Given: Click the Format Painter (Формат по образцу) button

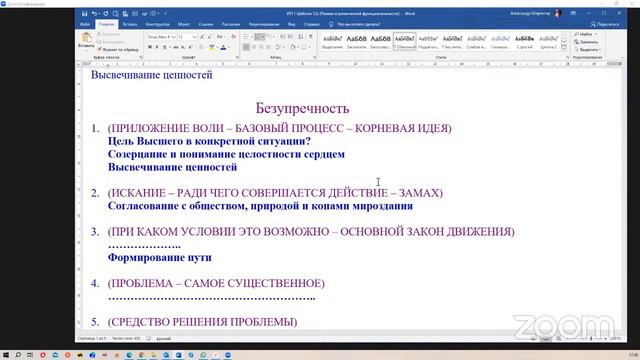Looking at the screenshot, I should coord(118,49).
